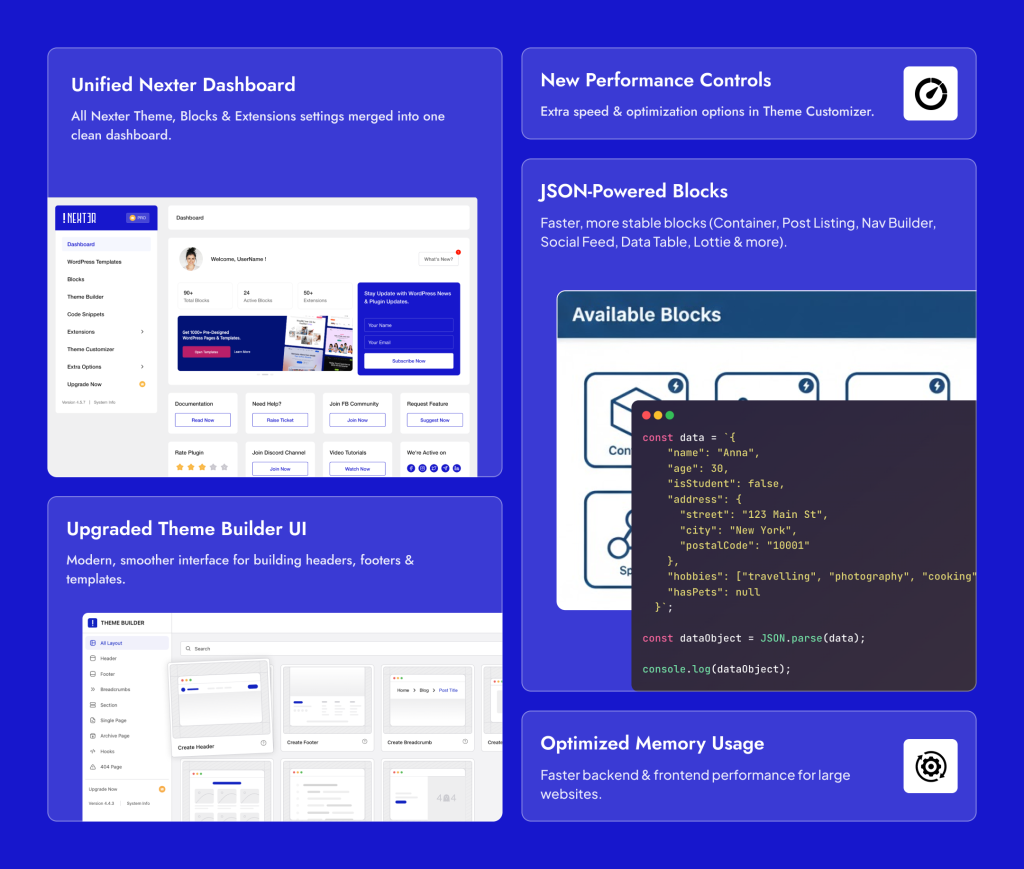Click the 404 Page sidebar icon
This screenshot has height=869, width=1024.
pyautogui.click(x=93, y=766)
